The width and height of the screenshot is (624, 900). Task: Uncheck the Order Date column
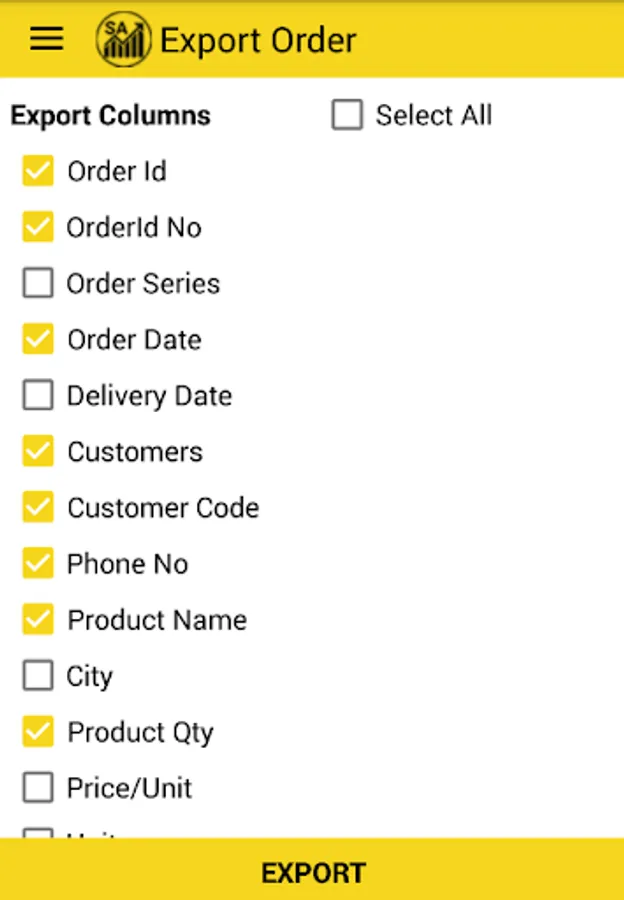[38, 339]
